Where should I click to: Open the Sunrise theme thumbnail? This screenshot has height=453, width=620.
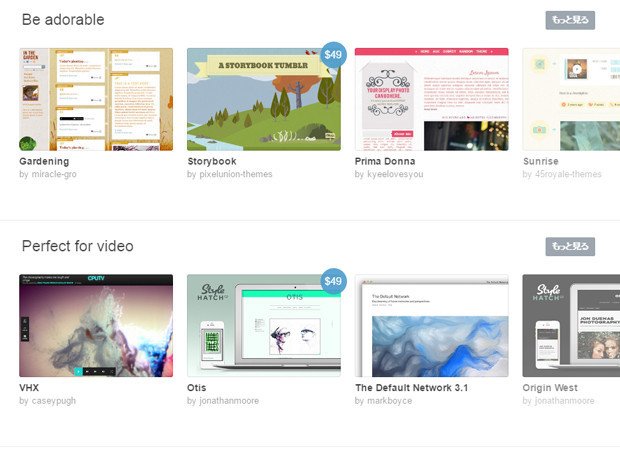[x=571, y=99]
